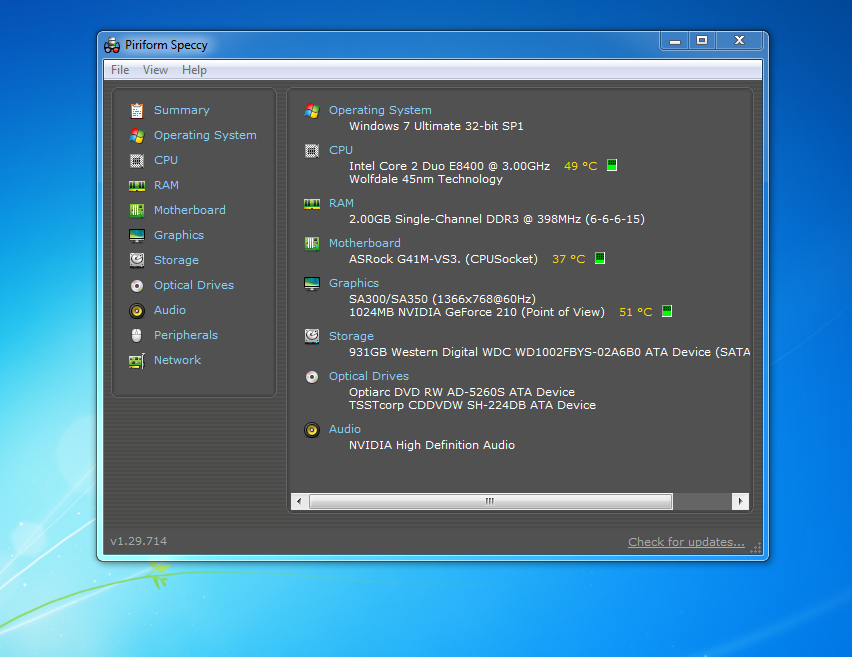Open the Operating System heading link
The width and height of the screenshot is (852, 657).
coord(380,110)
